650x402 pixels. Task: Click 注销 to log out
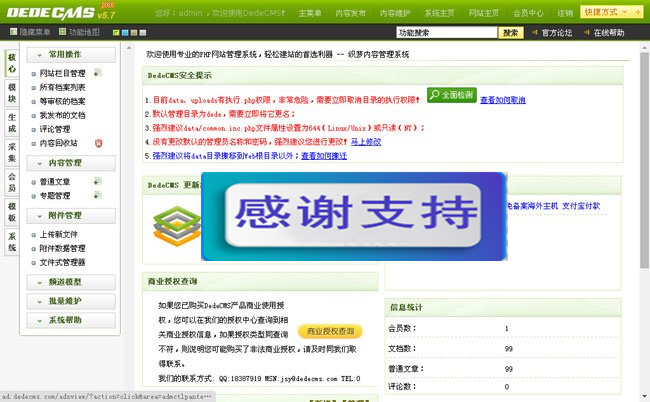[x=565, y=13]
